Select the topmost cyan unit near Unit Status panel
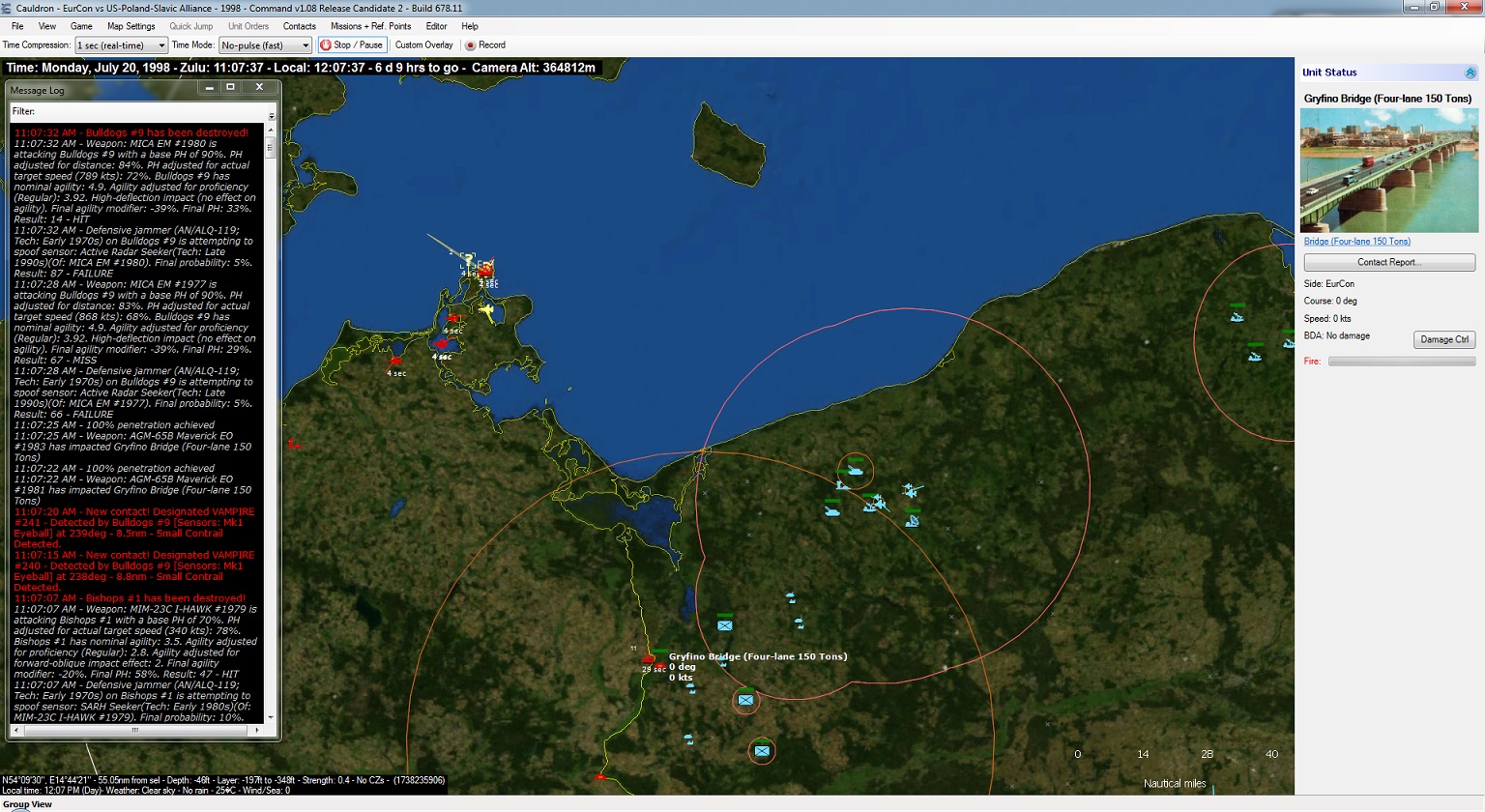The height and width of the screenshot is (812, 1485). pyautogui.click(x=1237, y=316)
